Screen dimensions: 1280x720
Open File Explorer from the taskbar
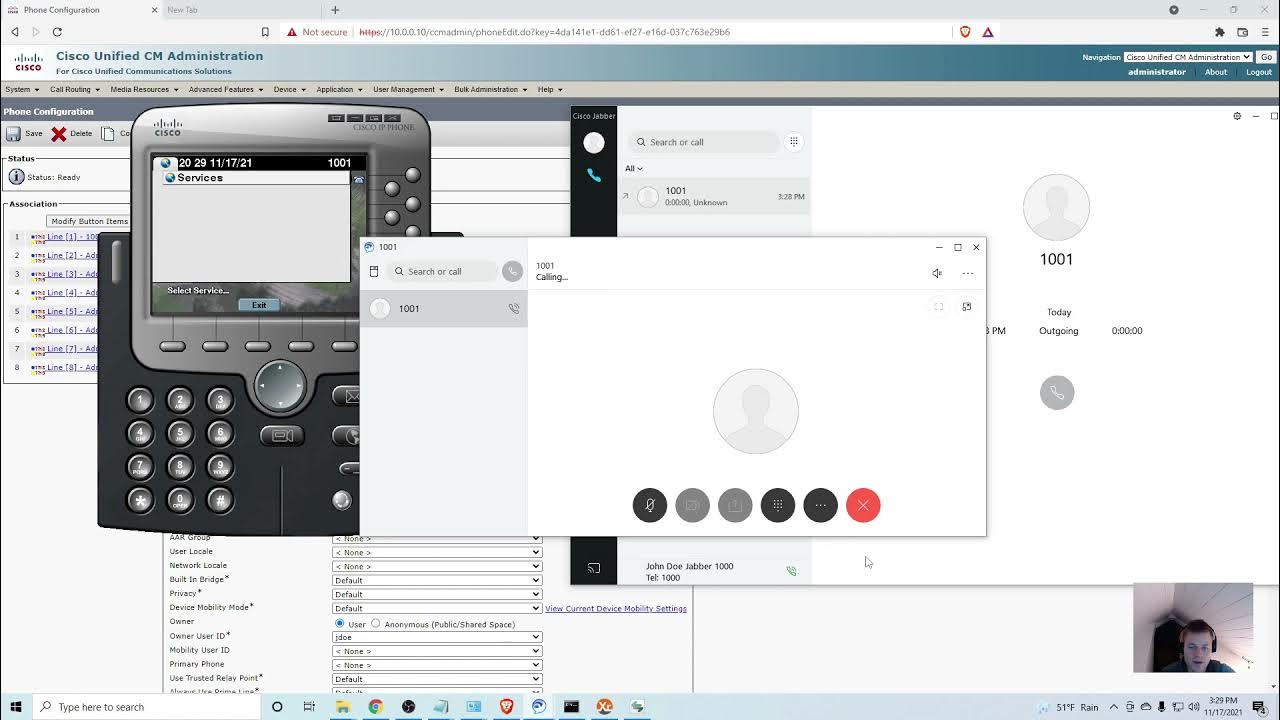342,707
